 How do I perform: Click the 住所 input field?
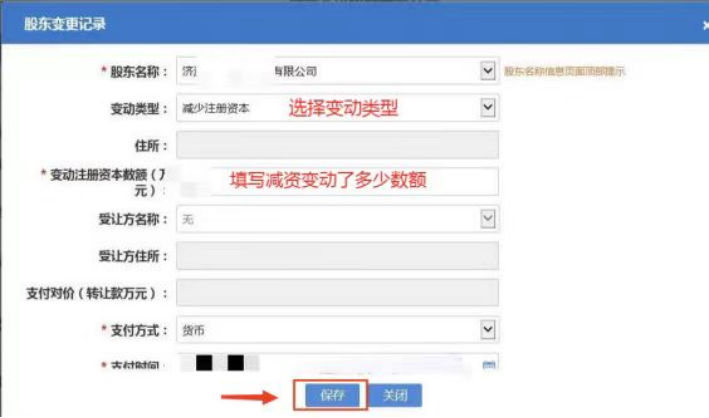click(x=336, y=145)
